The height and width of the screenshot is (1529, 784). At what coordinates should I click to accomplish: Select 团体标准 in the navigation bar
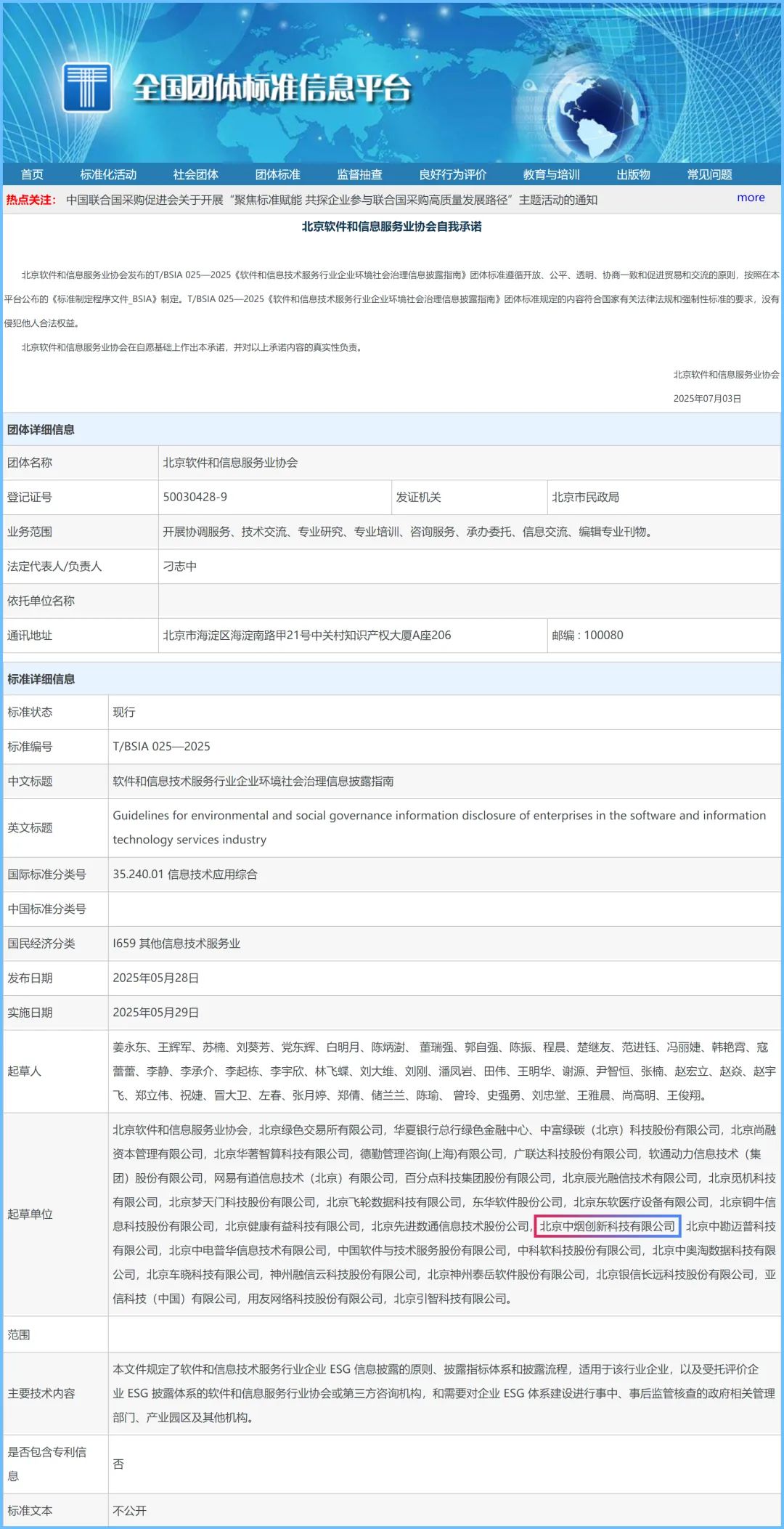[x=277, y=174]
